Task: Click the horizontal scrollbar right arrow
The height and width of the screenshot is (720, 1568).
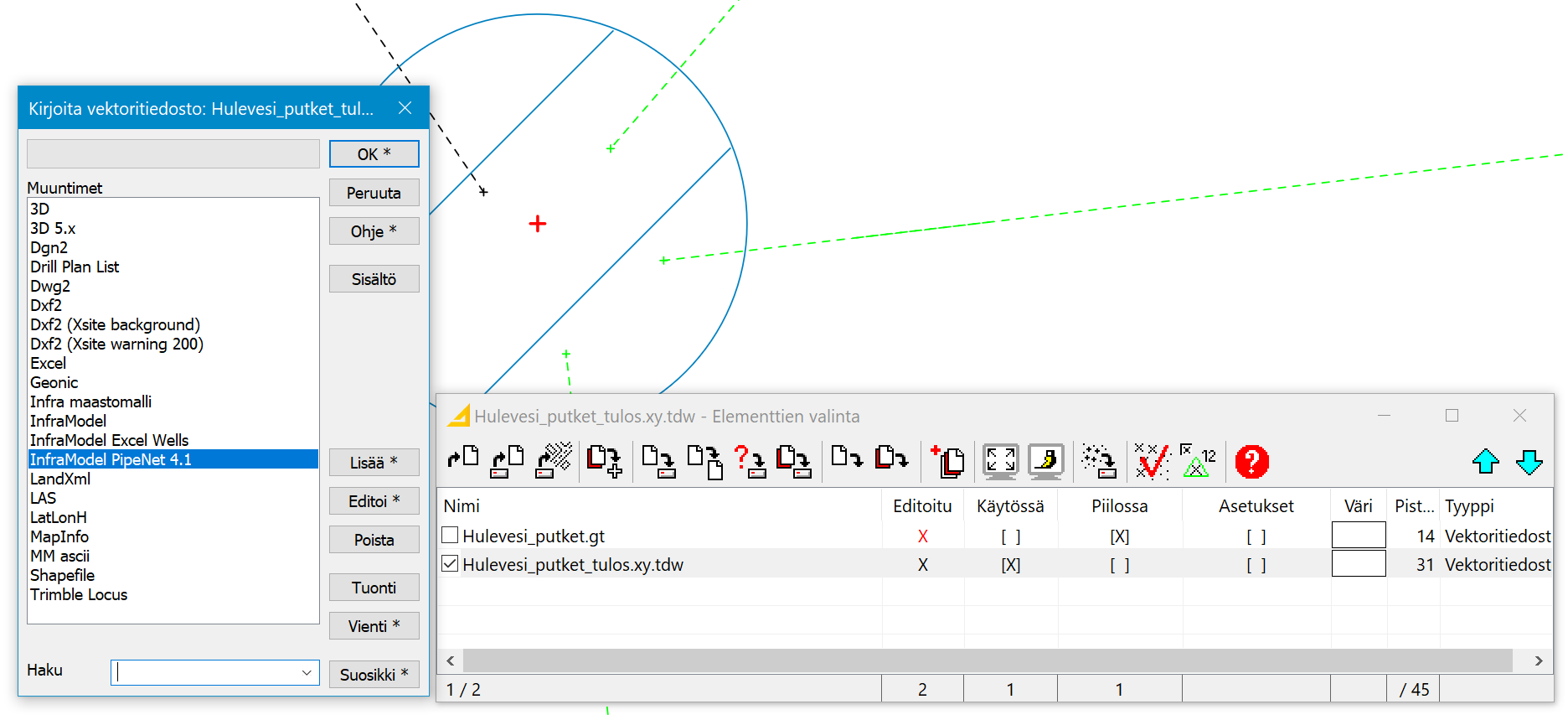Action: coord(1538,660)
